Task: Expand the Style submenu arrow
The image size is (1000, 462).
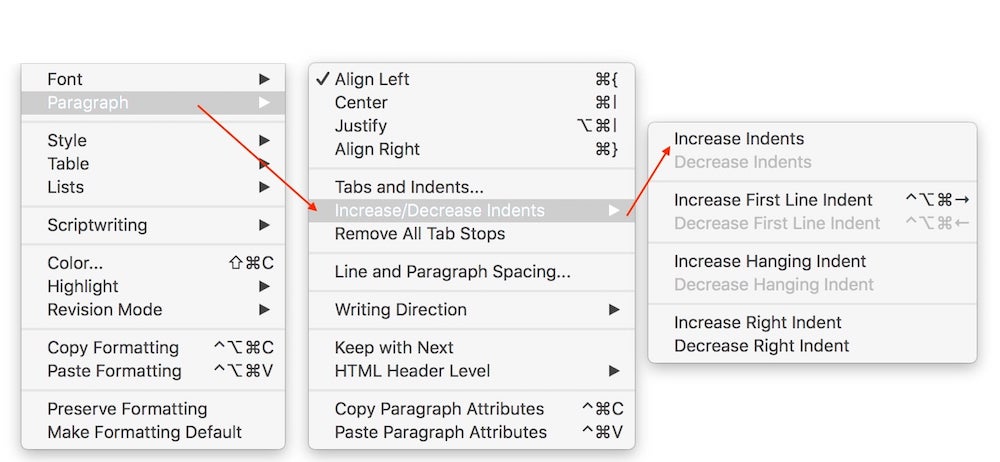Action: (x=264, y=140)
